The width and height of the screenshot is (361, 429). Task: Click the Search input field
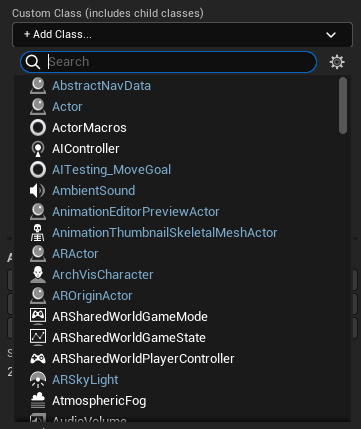[168, 62]
